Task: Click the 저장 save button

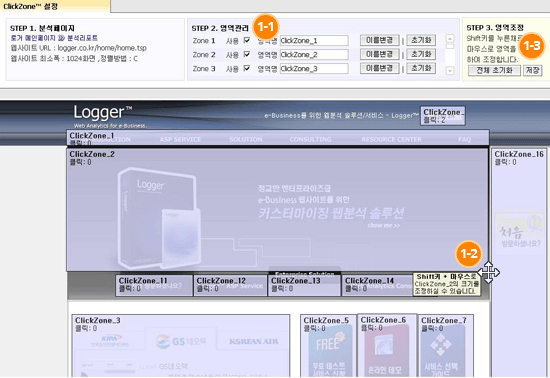Action: (x=532, y=70)
